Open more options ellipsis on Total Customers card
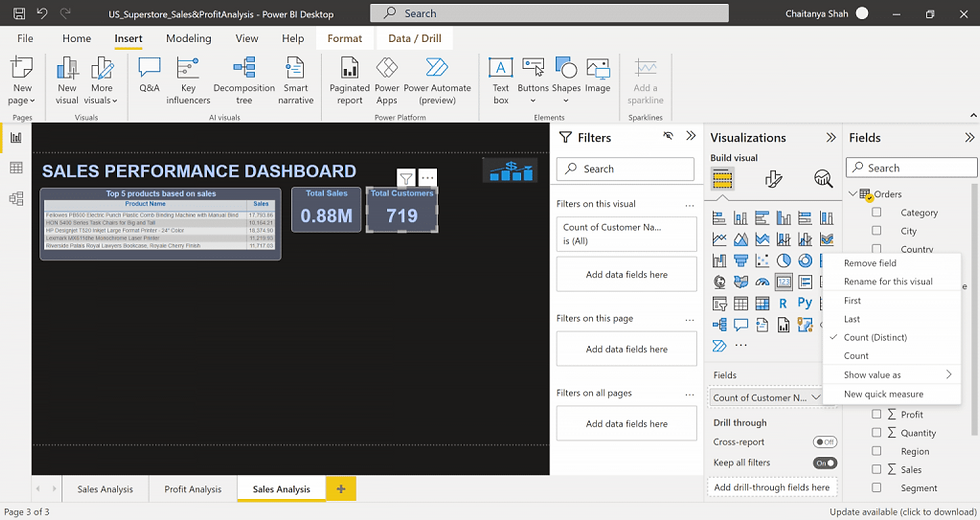 [428, 178]
